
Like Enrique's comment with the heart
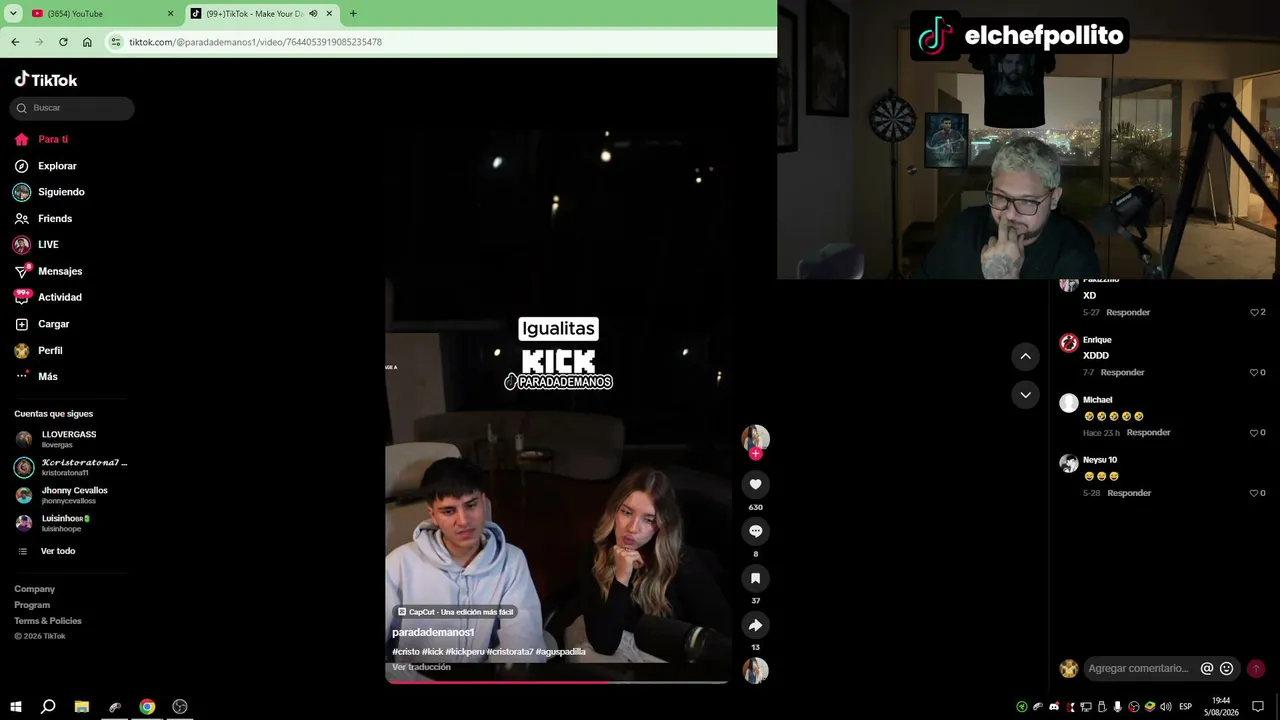[1254, 373]
